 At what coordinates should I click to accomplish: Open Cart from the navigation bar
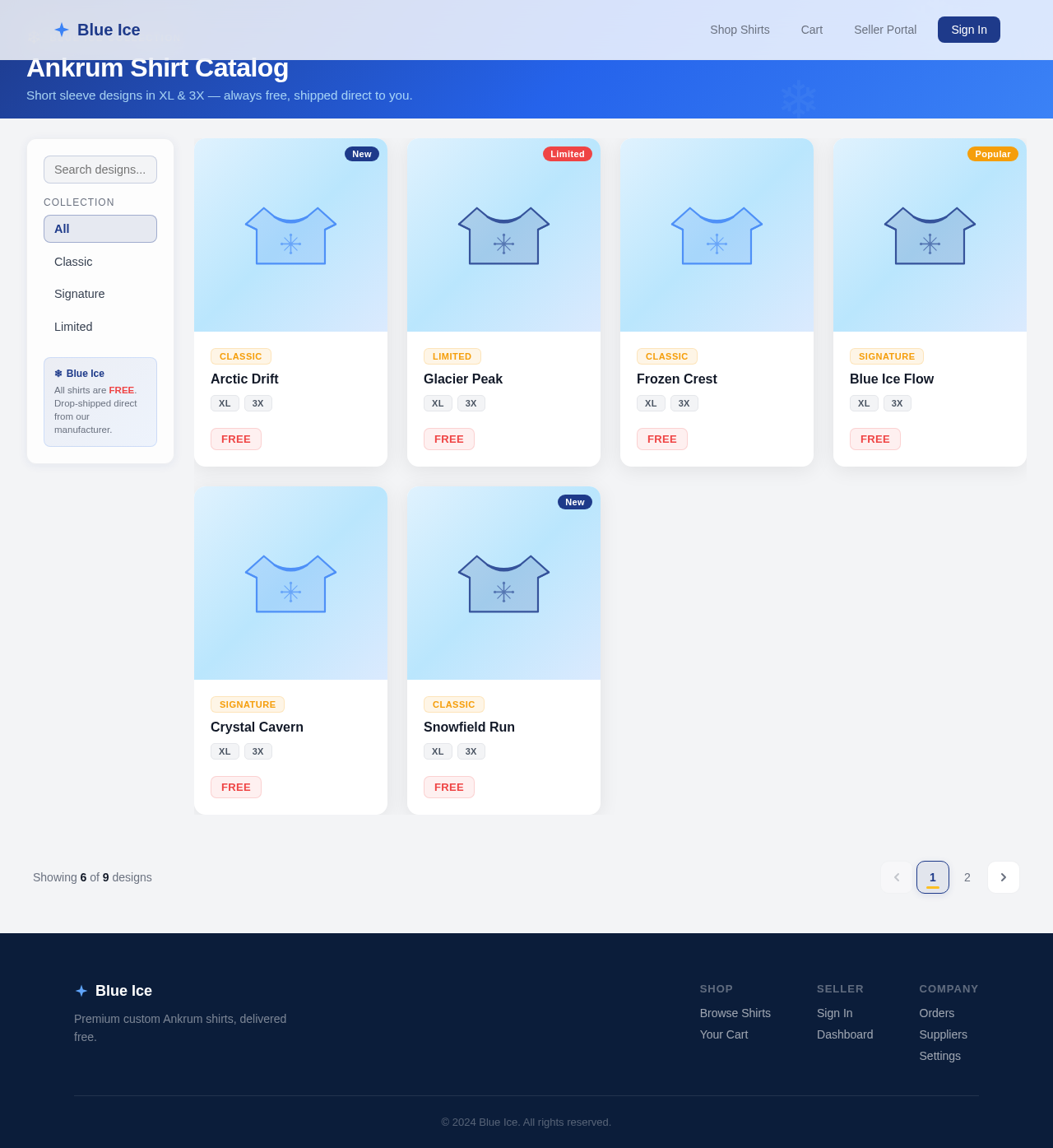coord(812,30)
